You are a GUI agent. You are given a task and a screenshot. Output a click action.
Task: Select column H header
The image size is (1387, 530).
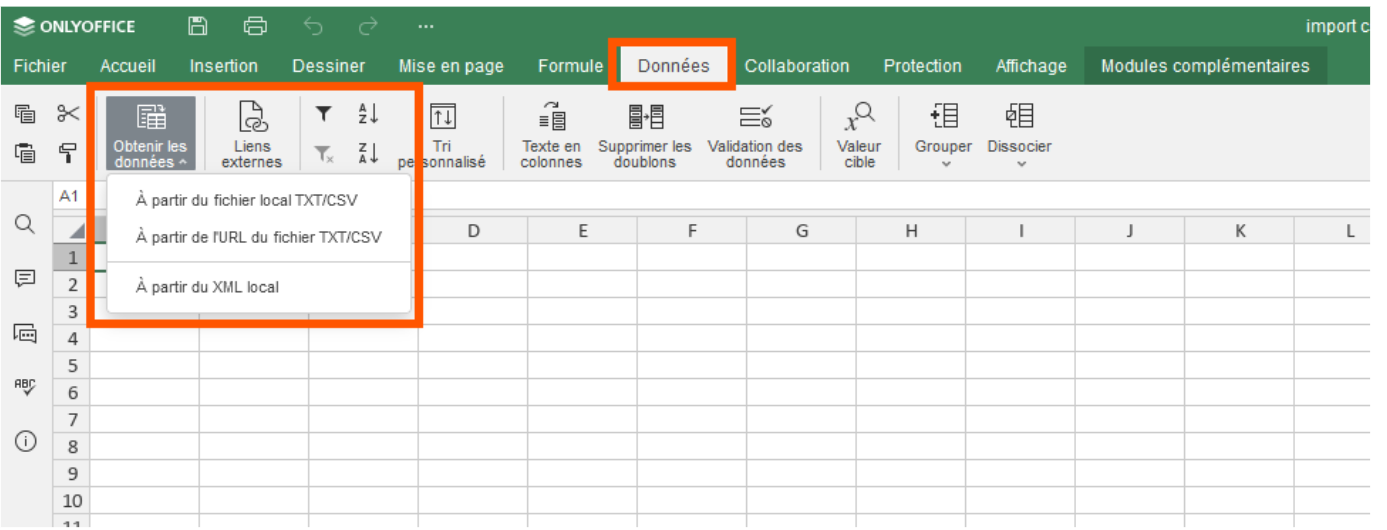911,231
